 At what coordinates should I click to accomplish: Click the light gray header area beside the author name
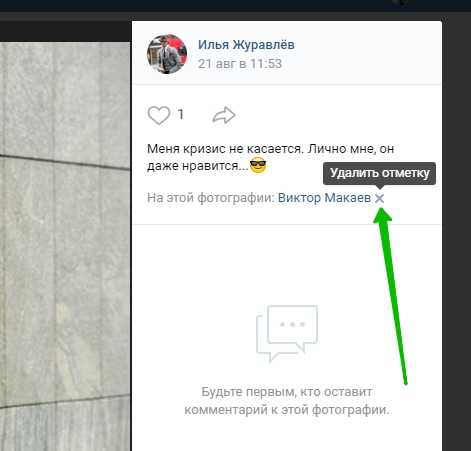click(367, 53)
